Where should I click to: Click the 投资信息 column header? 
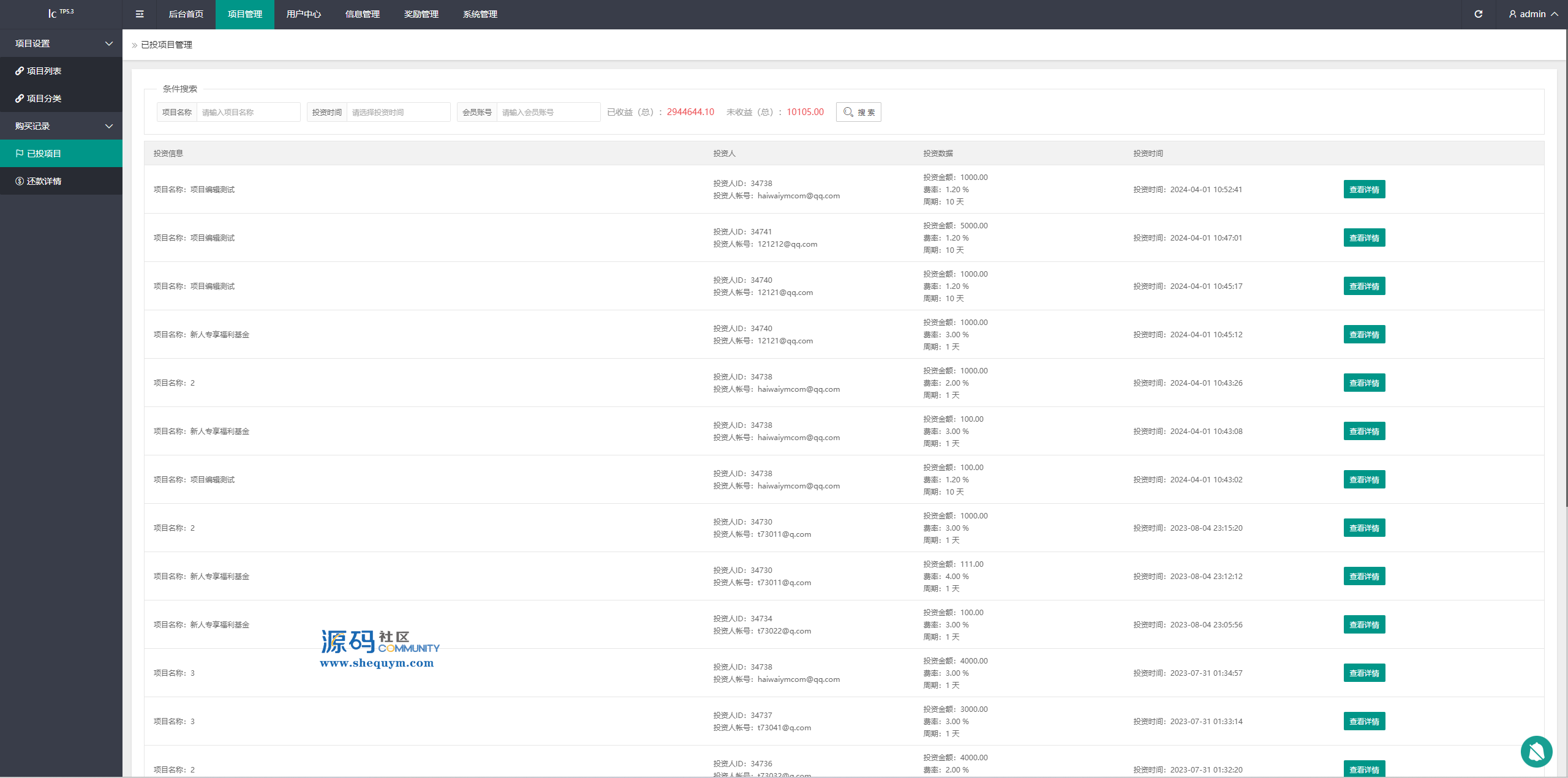coord(168,154)
